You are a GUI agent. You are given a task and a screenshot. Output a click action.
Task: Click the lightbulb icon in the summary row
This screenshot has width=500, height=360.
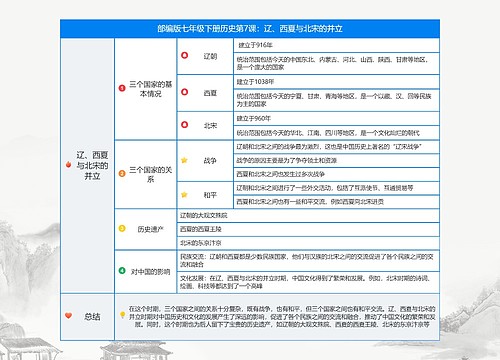click(122, 315)
